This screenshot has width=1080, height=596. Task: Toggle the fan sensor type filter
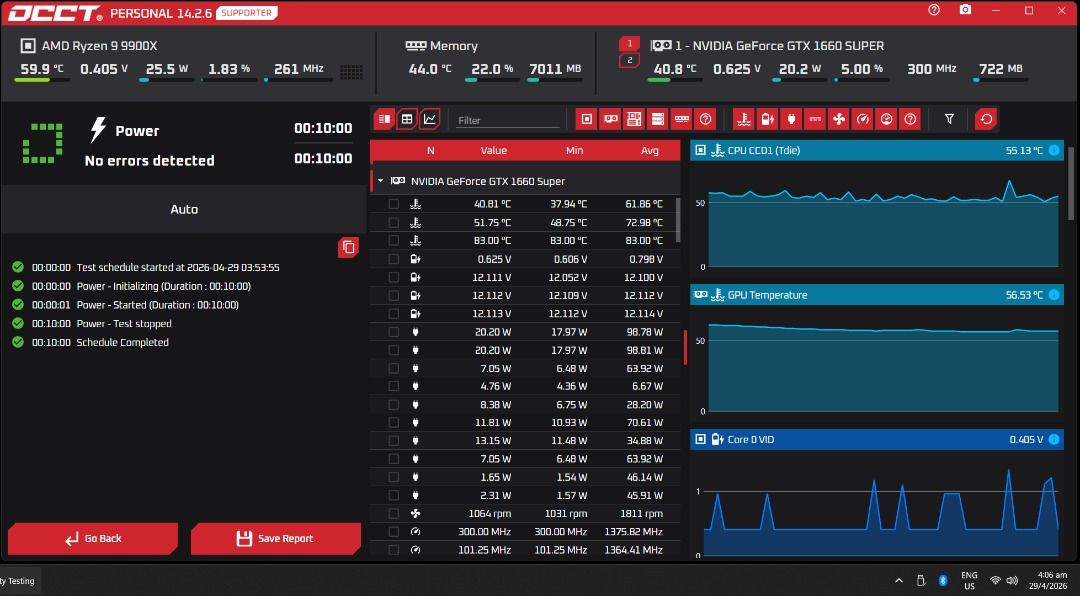839,119
